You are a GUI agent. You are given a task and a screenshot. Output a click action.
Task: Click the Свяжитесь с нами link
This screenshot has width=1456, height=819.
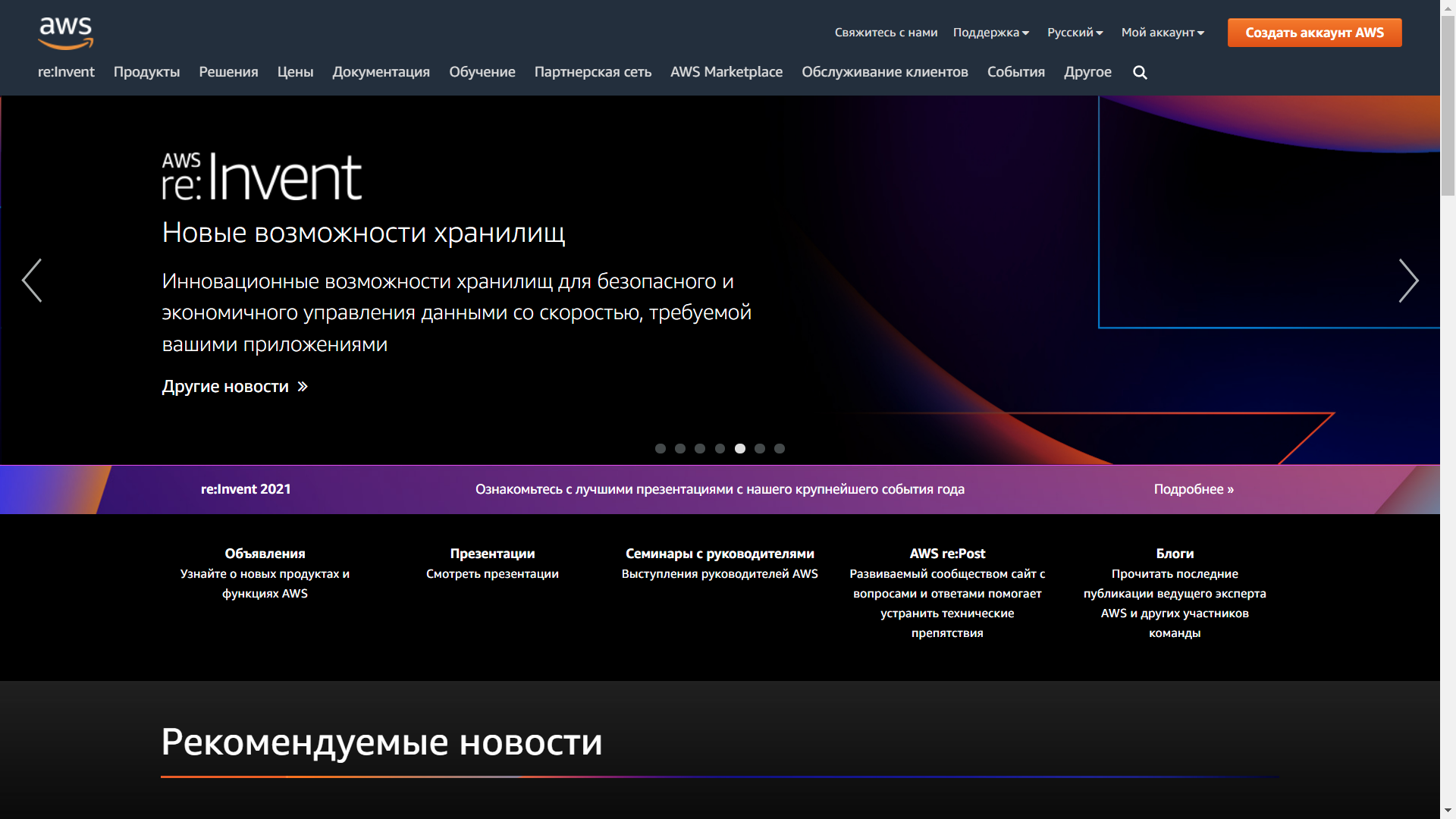coord(886,33)
